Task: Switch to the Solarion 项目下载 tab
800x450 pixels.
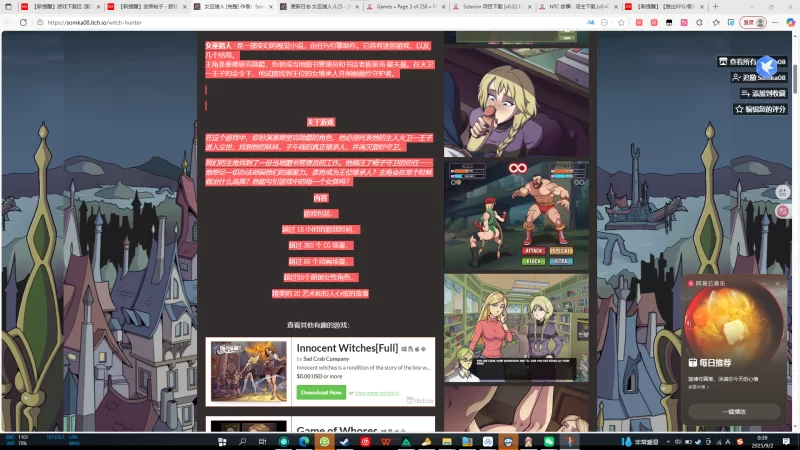Action: [x=493, y=7]
